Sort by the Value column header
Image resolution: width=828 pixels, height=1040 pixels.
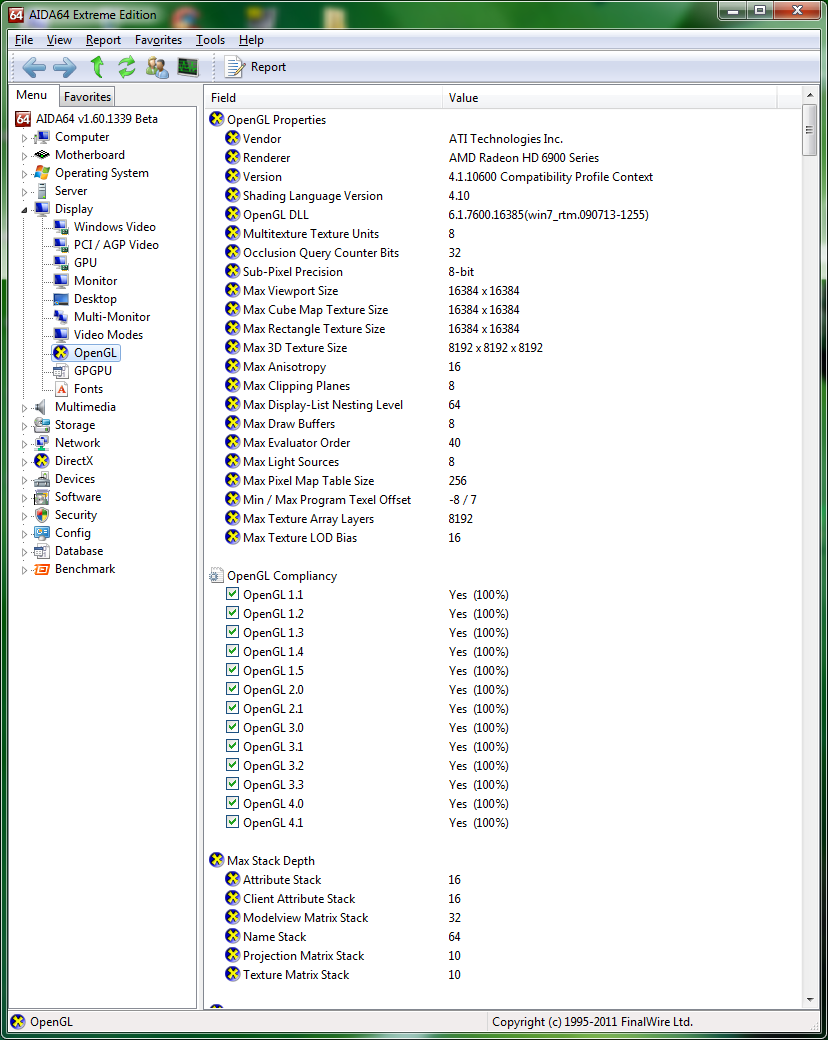[609, 98]
